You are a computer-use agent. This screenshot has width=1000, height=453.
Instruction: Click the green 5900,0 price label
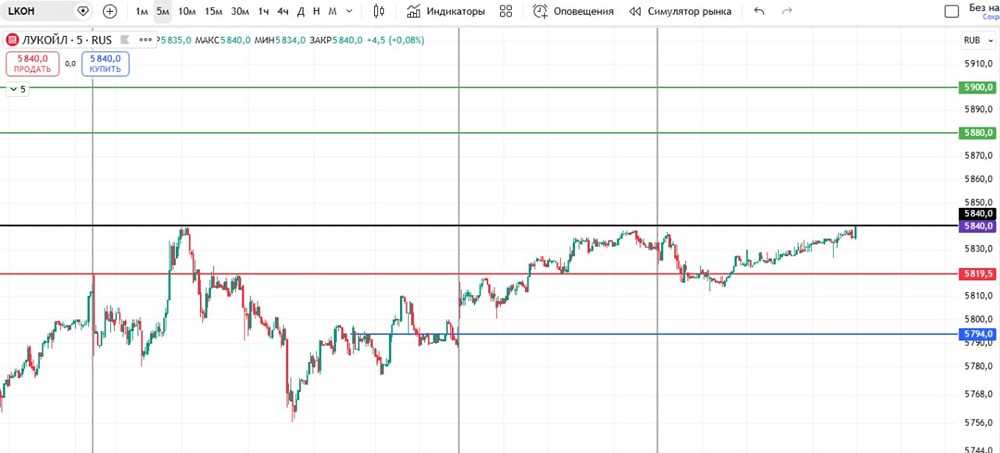click(x=977, y=87)
